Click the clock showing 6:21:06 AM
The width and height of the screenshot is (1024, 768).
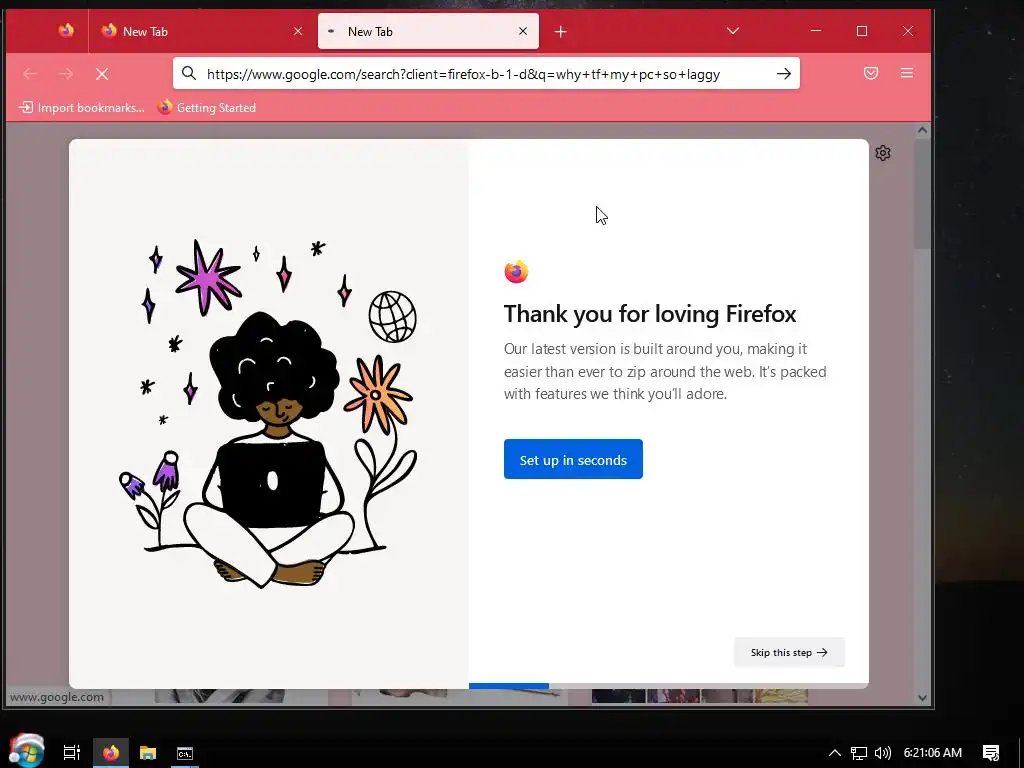933,753
